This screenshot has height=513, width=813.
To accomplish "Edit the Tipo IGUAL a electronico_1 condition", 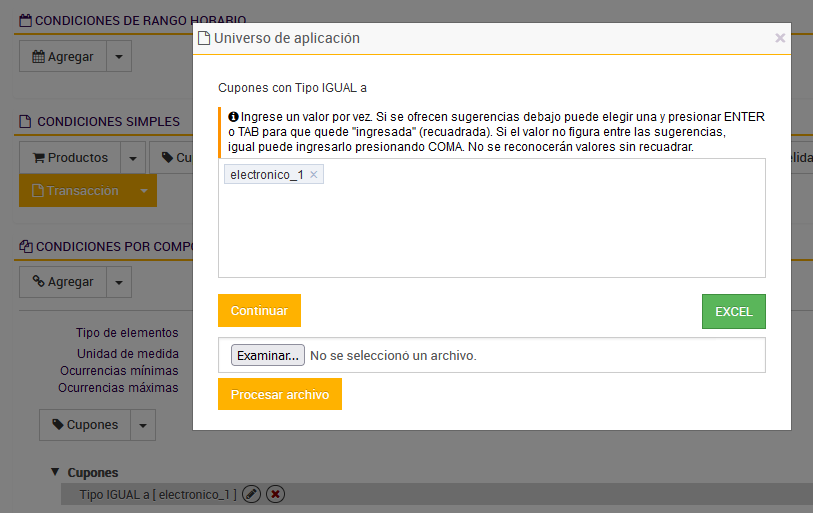I will tap(251, 494).
